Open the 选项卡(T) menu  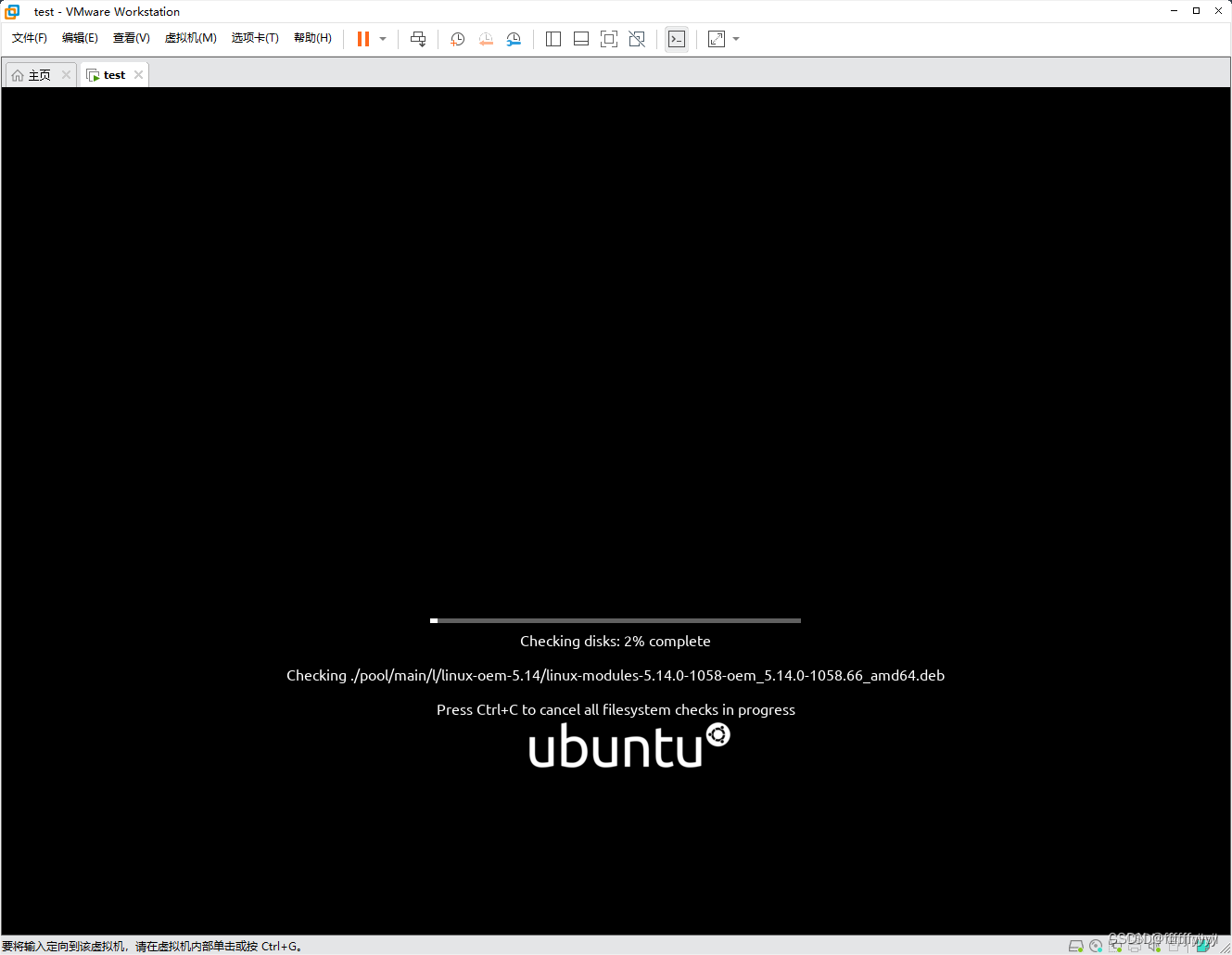(x=255, y=38)
